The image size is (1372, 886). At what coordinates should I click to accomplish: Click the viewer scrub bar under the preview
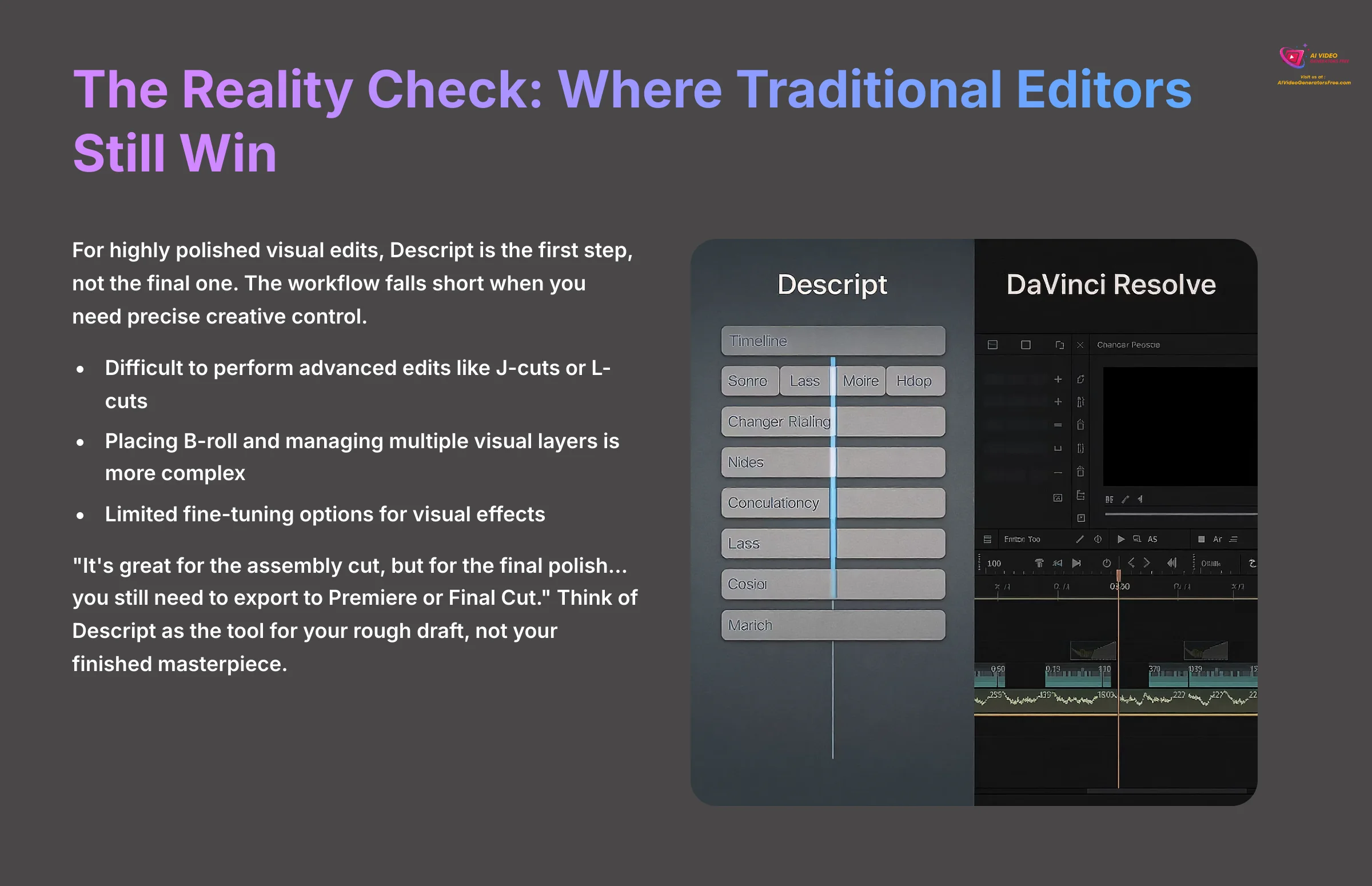click(x=1180, y=513)
